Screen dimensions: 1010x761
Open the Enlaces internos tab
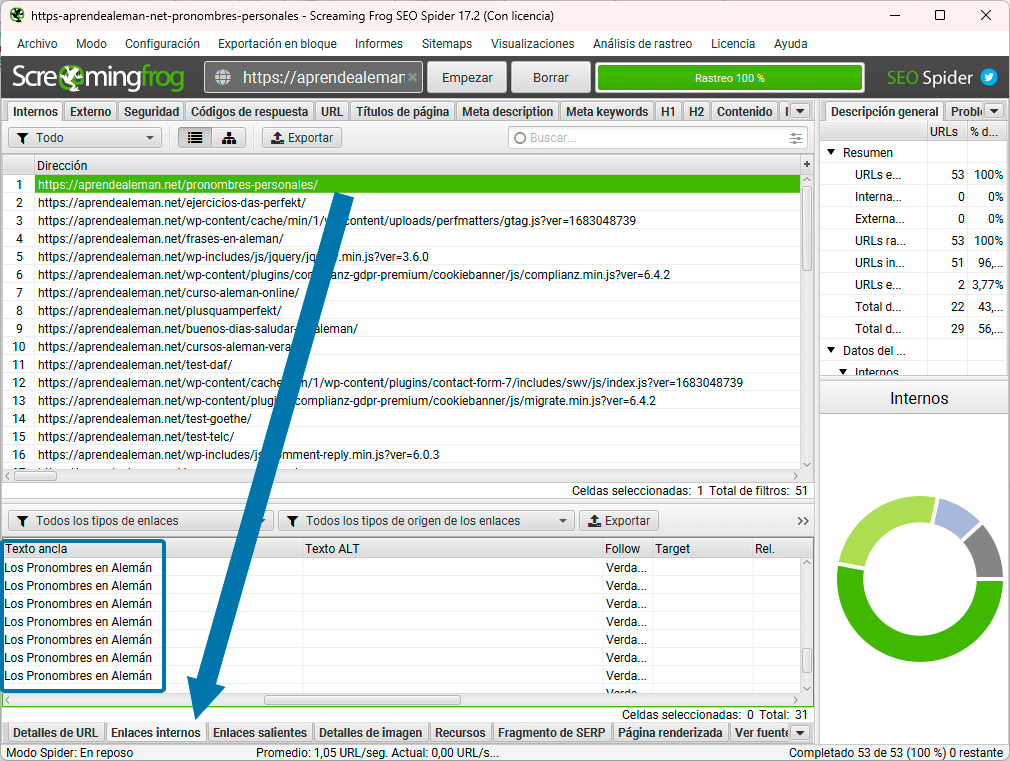coord(156,733)
